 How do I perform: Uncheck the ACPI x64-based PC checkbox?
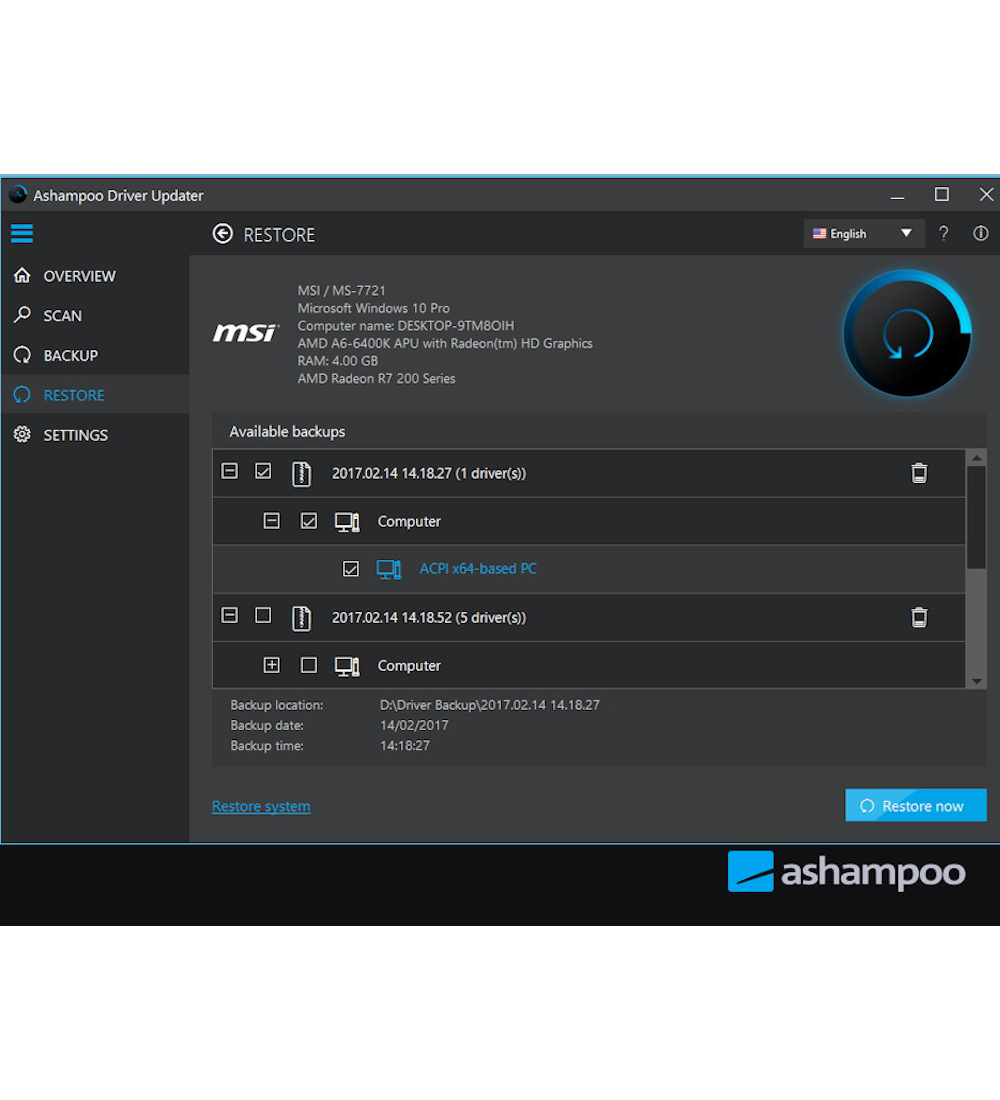(x=350, y=569)
